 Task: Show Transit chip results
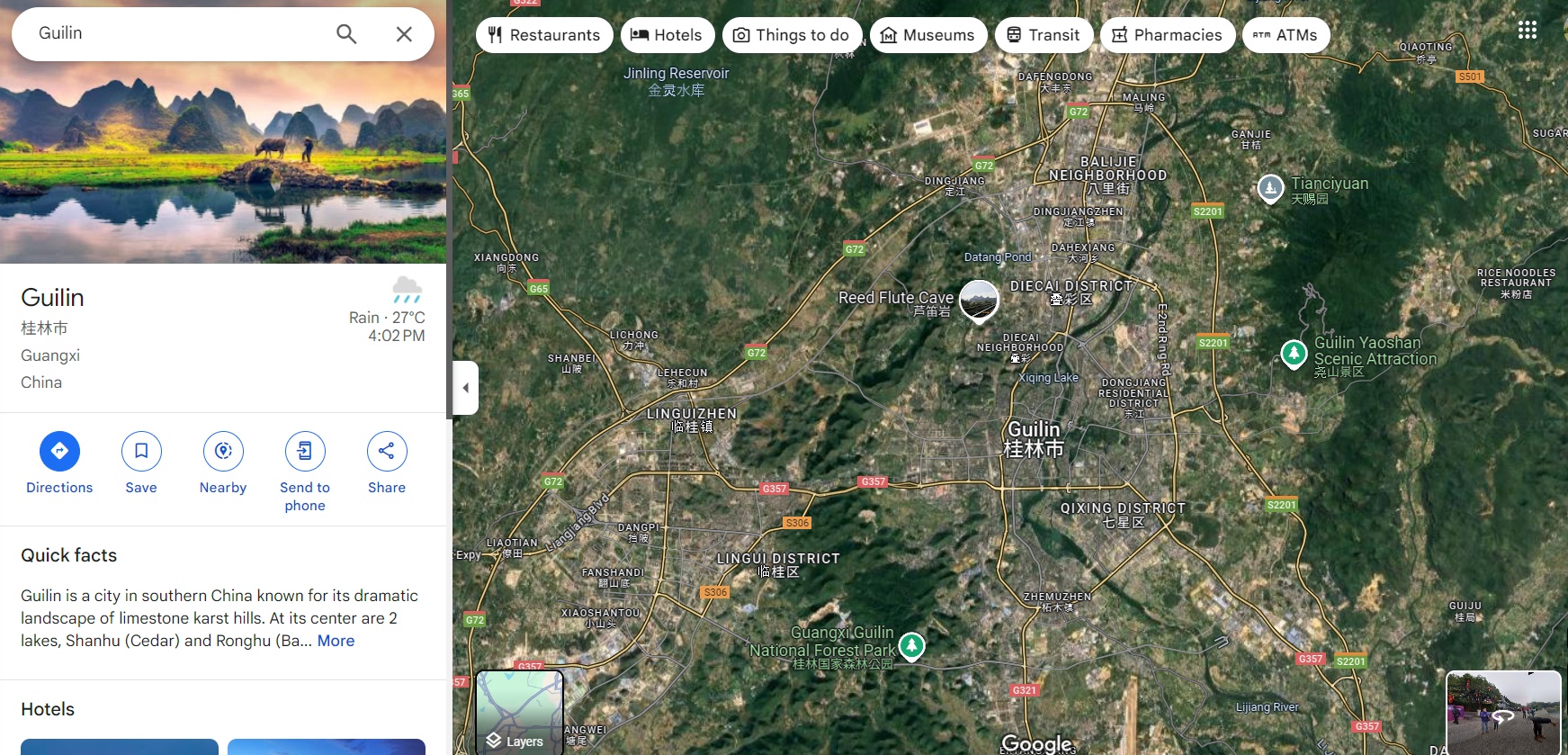click(x=1044, y=35)
